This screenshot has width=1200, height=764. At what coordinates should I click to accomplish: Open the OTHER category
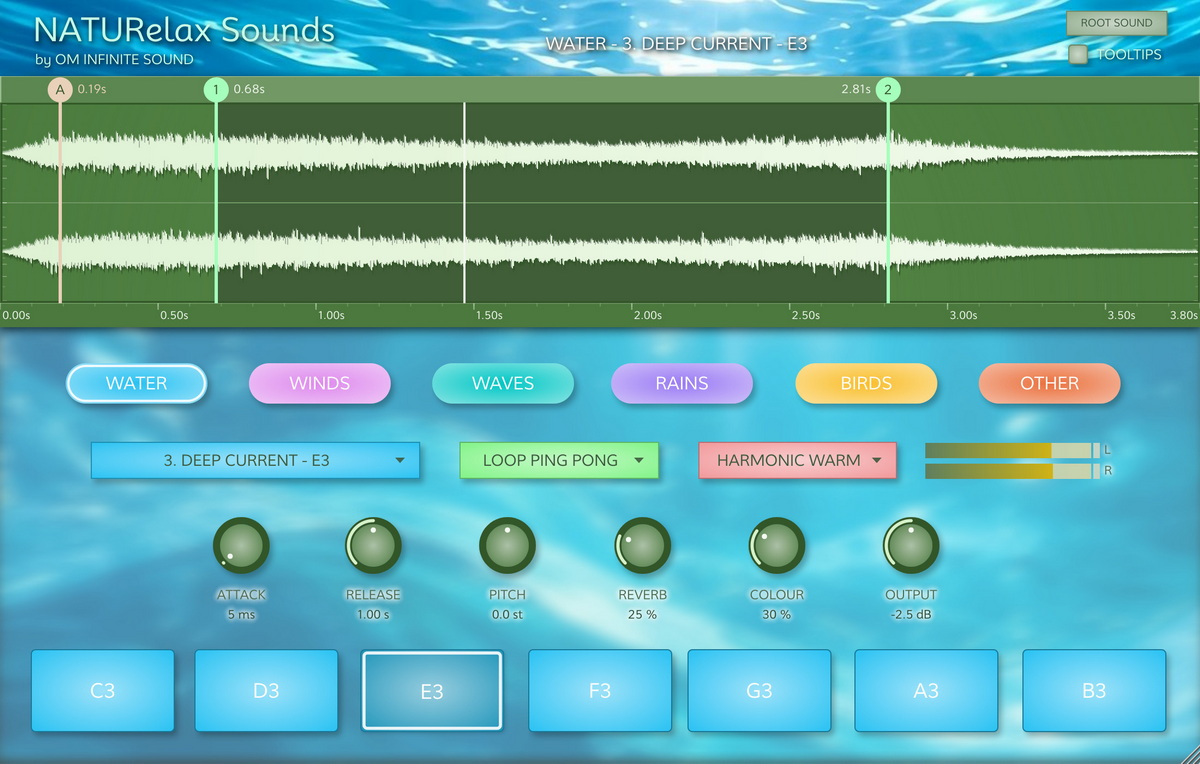point(1049,383)
